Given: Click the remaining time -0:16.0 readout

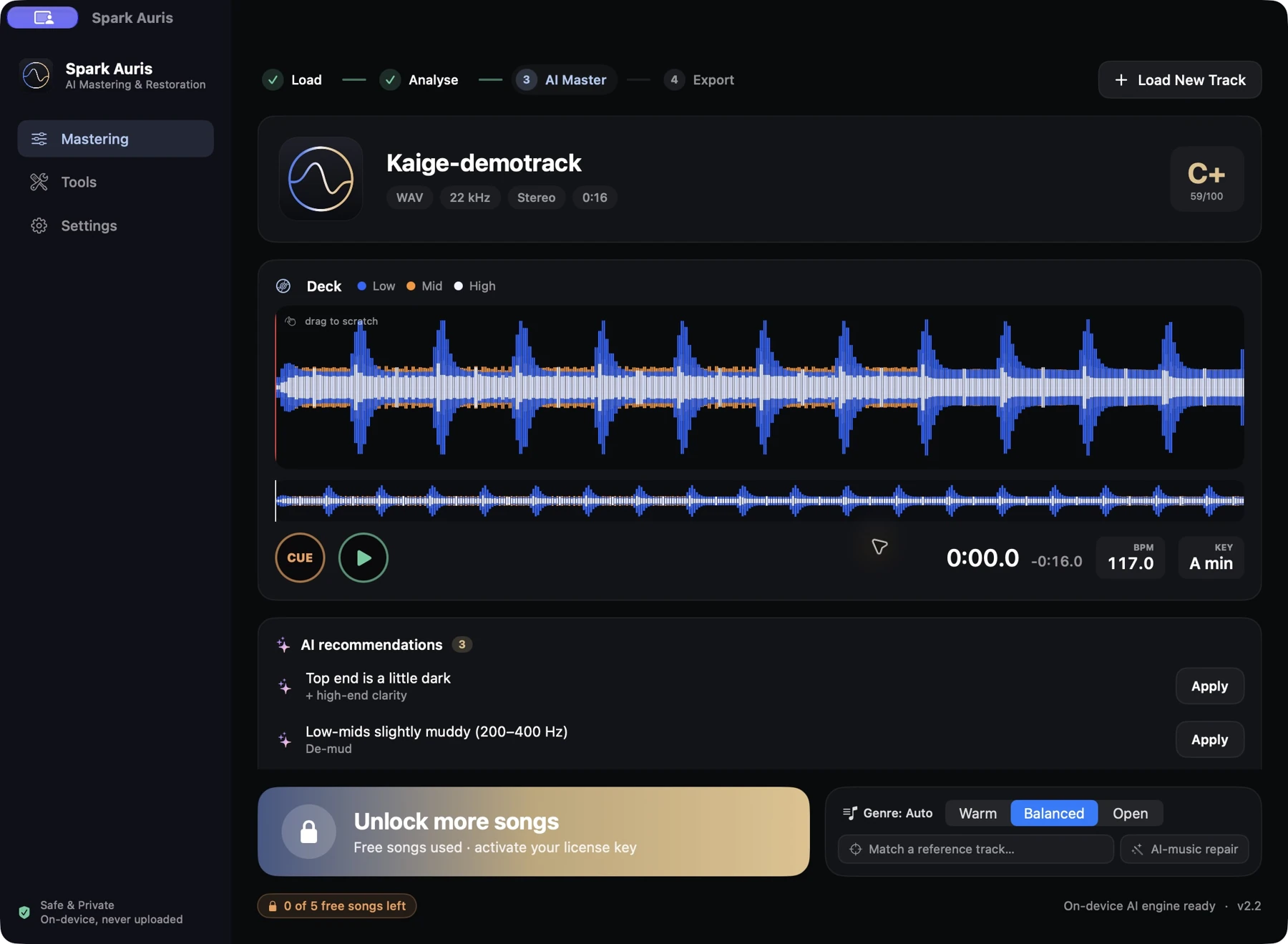Looking at the screenshot, I should pyautogui.click(x=1056, y=561).
